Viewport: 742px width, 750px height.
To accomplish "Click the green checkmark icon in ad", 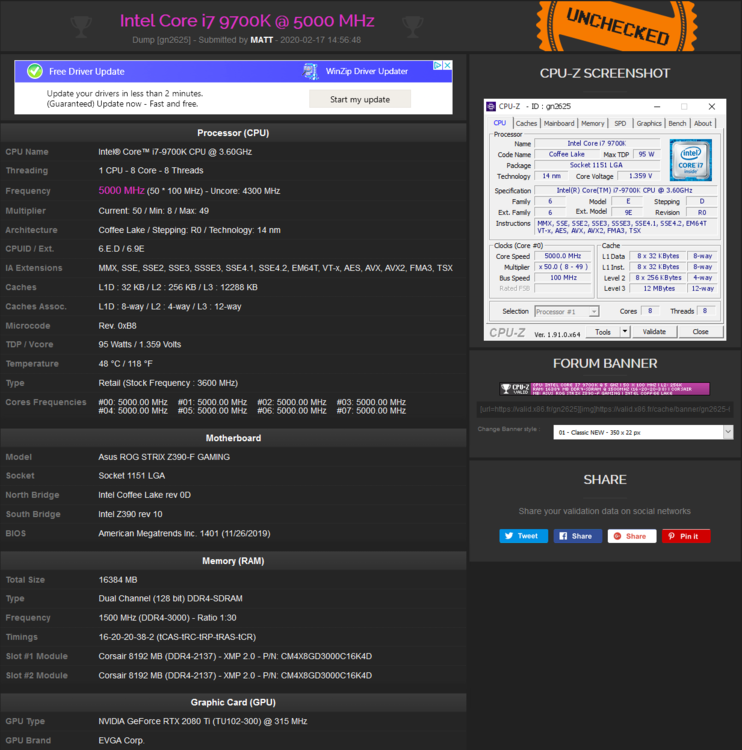I will click(x=35, y=71).
